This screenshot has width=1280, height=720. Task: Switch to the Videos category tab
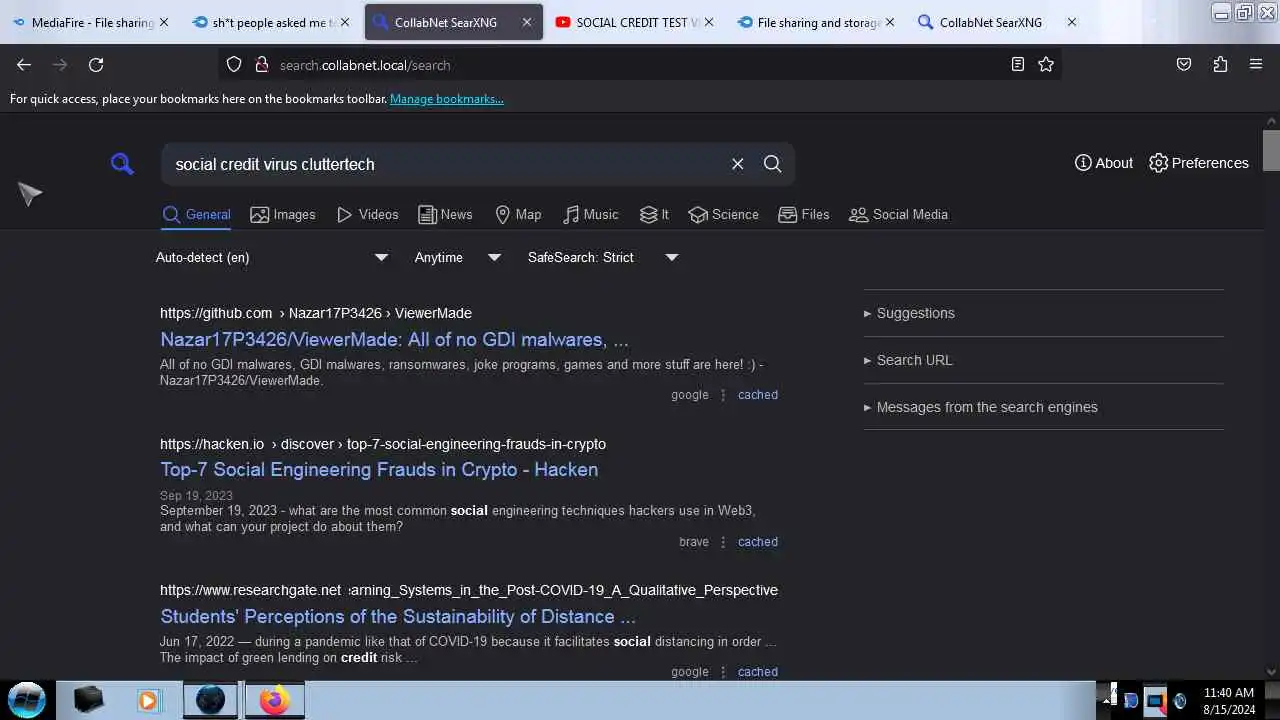click(368, 214)
